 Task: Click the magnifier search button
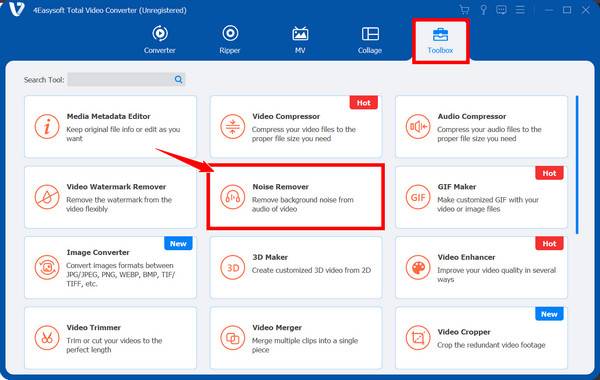pos(178,80)
